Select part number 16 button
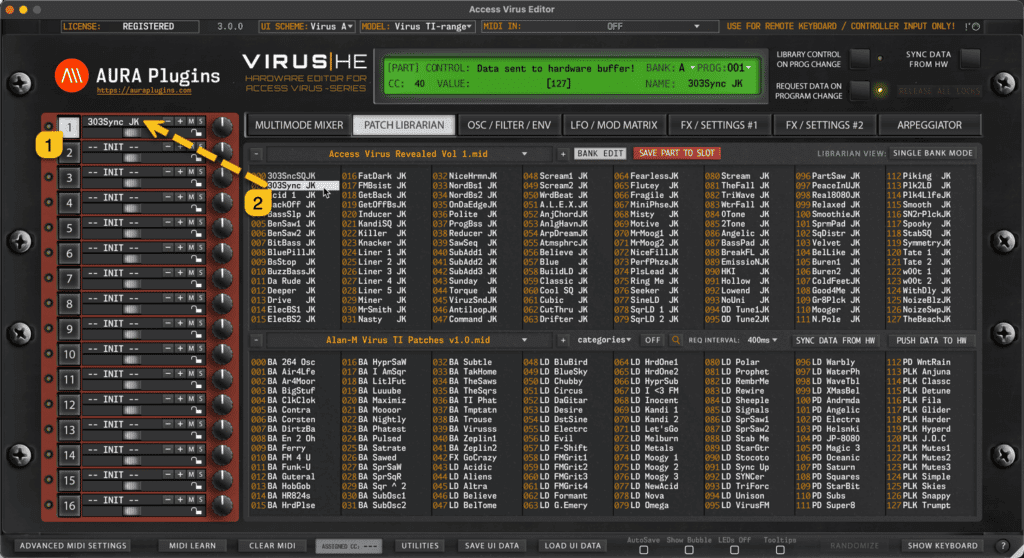This screenshot has height=558, width=1024. pyautogui.click(x=69, y=505)
